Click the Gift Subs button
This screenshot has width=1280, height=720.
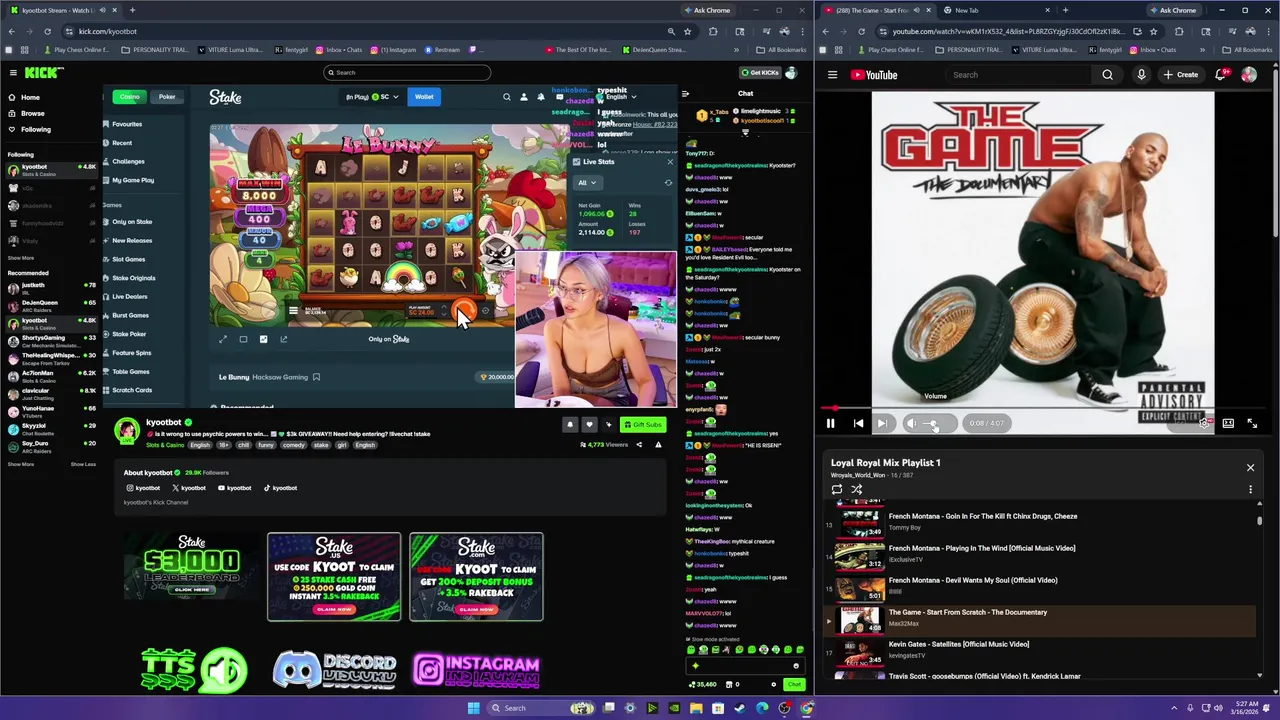[642, 424]
